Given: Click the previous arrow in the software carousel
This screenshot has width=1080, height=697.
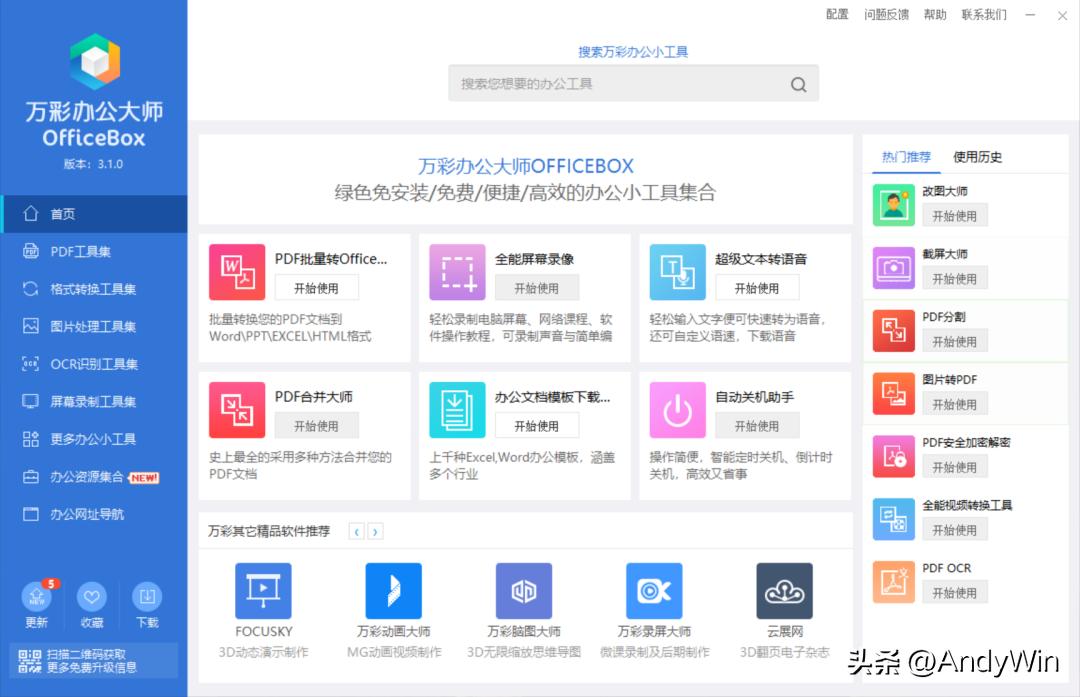Looking at the screenshot, I should 357,531.
